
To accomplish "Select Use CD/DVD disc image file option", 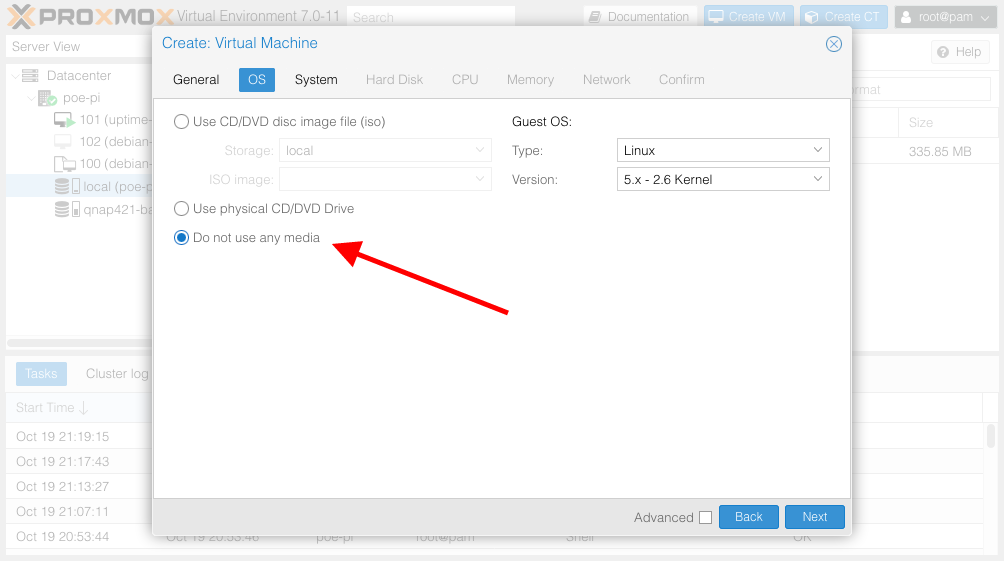I will [x=181, y=122].
